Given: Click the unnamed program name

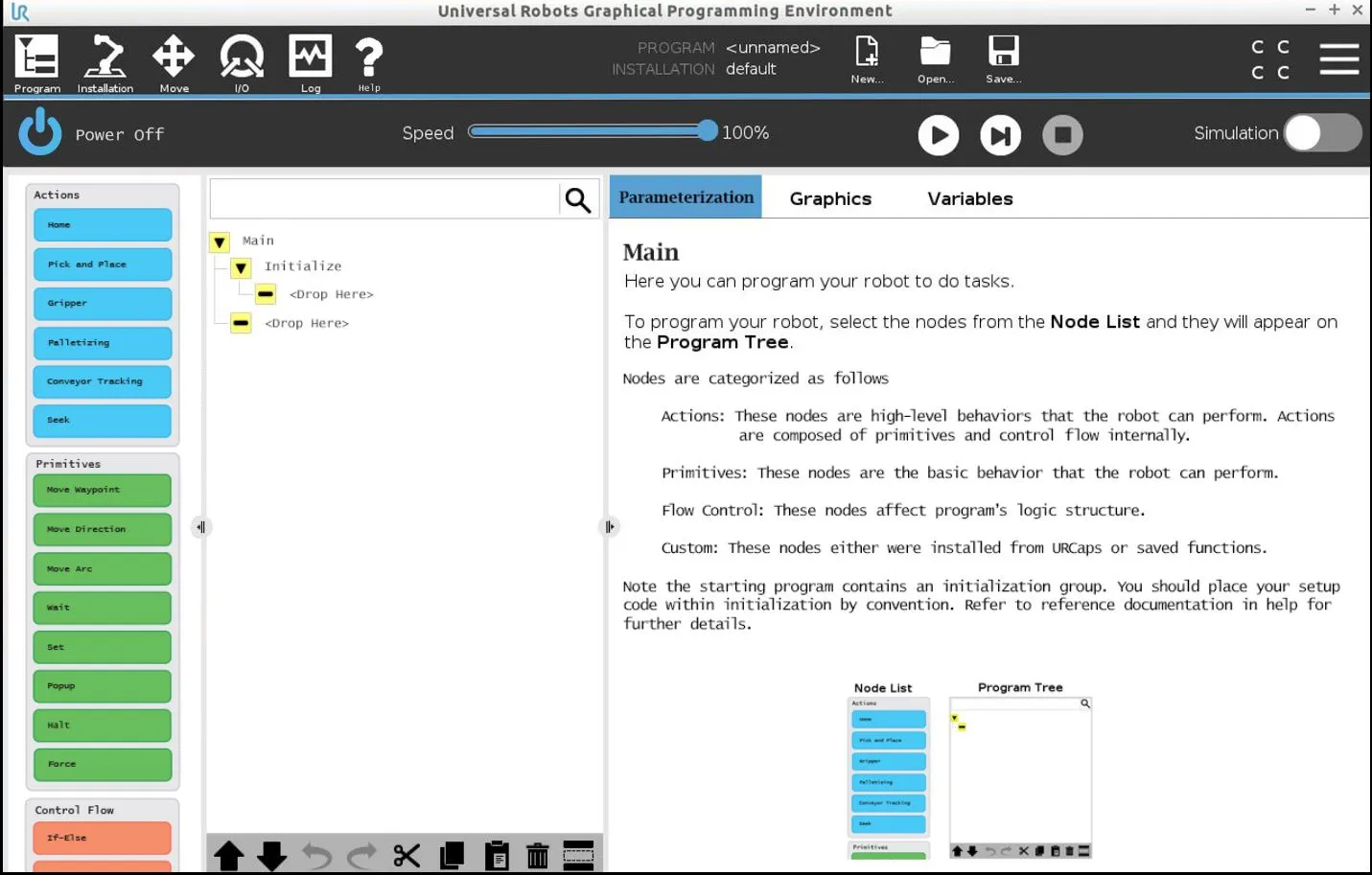Looking at the screenshot, I should point(773,47).
